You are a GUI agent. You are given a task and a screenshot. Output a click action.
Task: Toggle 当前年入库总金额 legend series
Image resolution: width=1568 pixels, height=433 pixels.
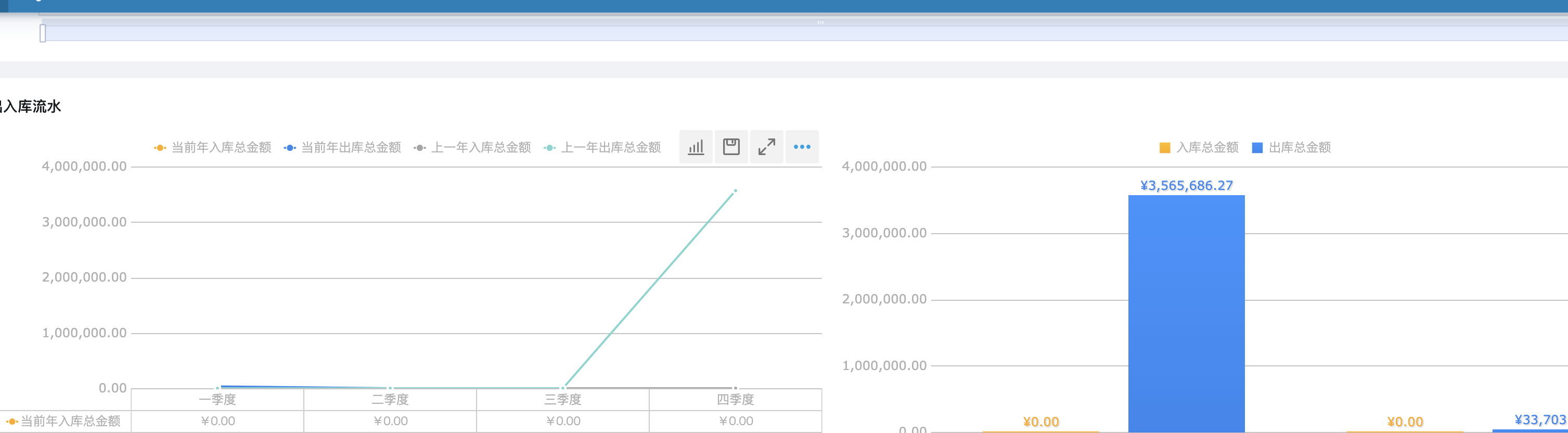[212, 147]
